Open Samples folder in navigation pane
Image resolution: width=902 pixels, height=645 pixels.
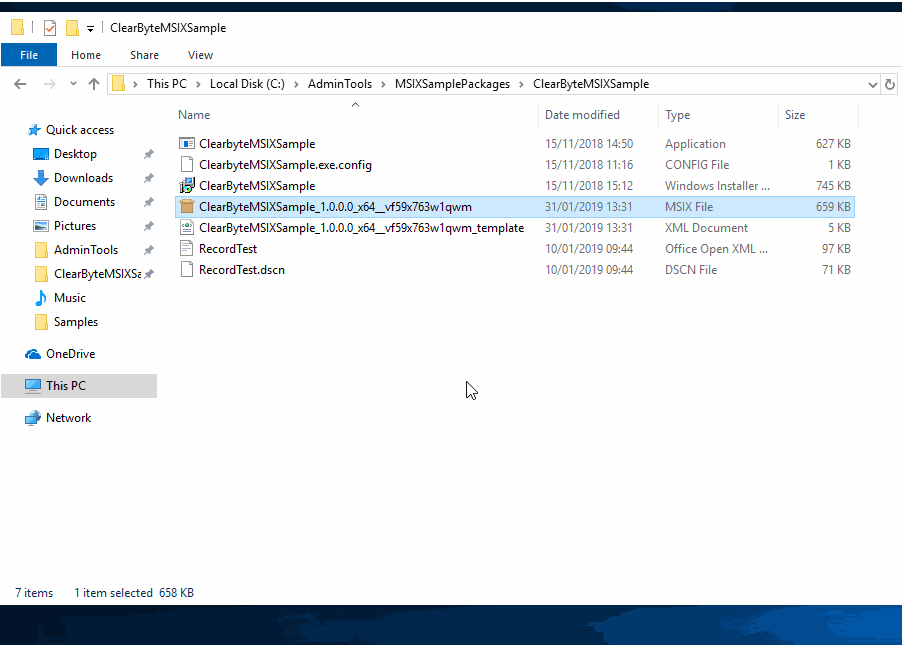(76, 322)
